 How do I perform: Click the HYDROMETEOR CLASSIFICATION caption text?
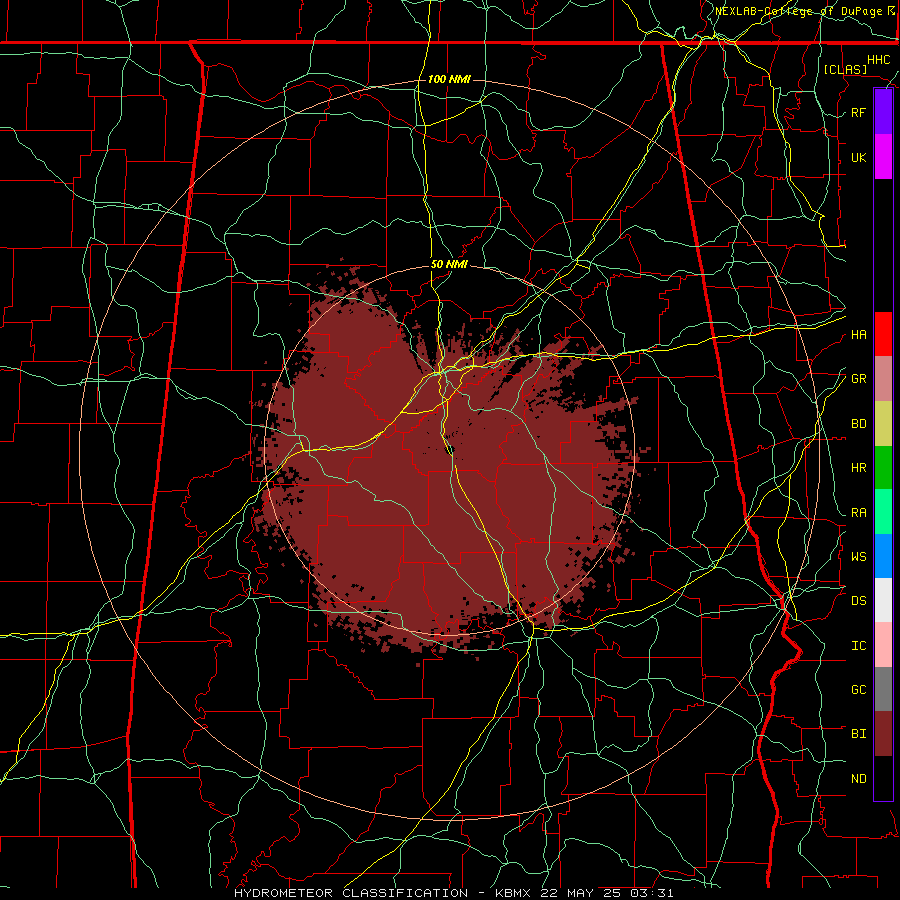[351, 893]
